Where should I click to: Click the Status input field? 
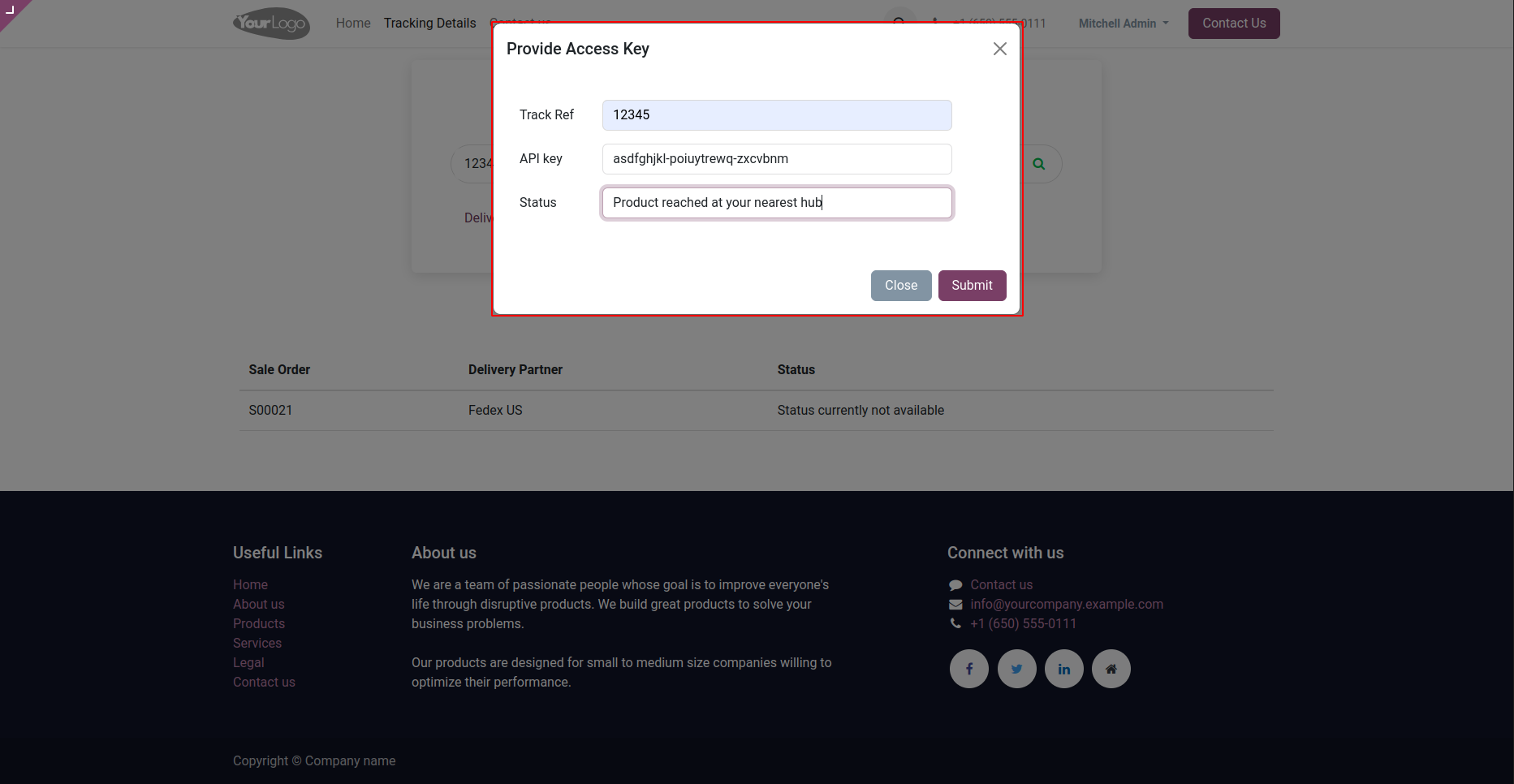click(776, 203)
